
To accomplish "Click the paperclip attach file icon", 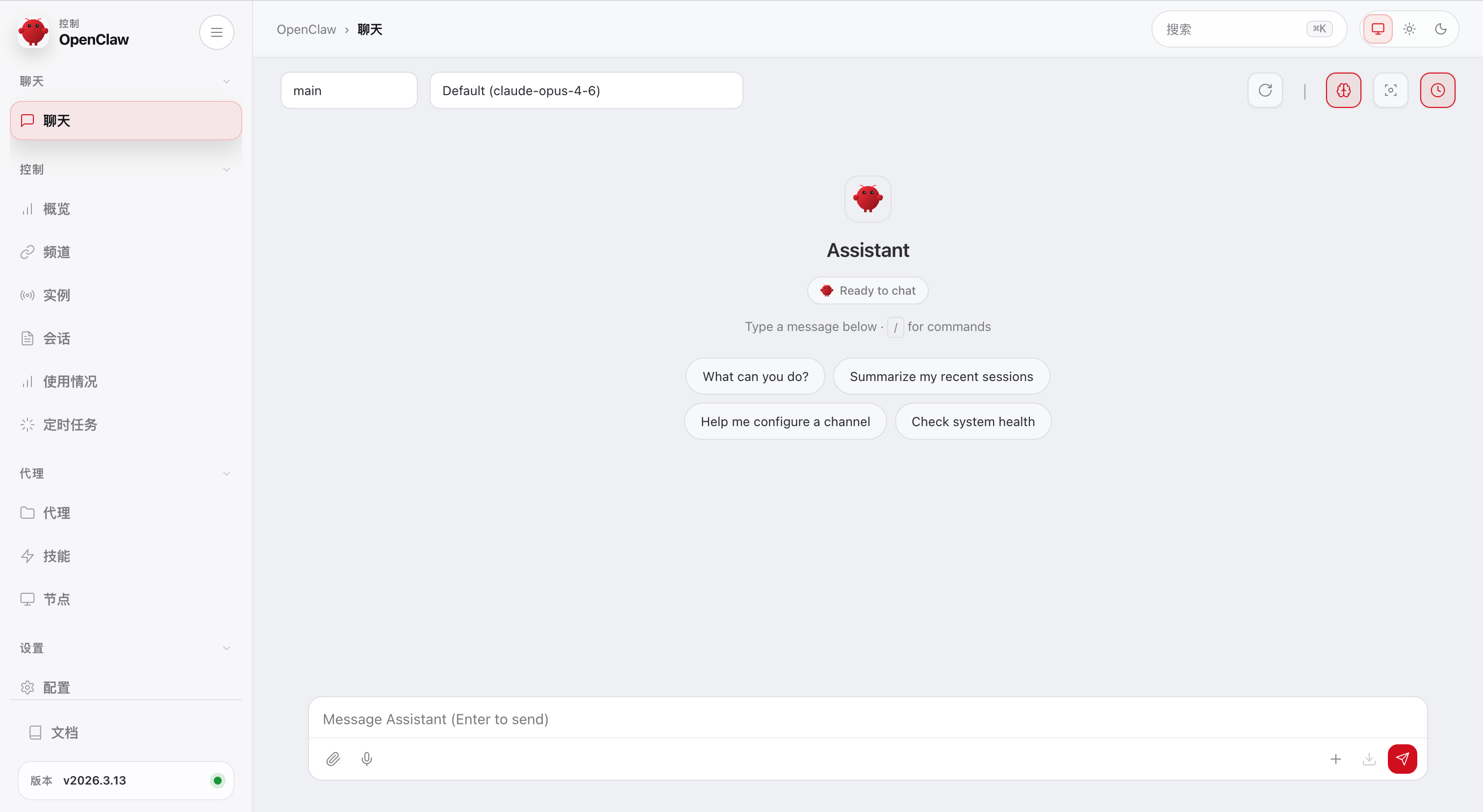I will [333, 759].
